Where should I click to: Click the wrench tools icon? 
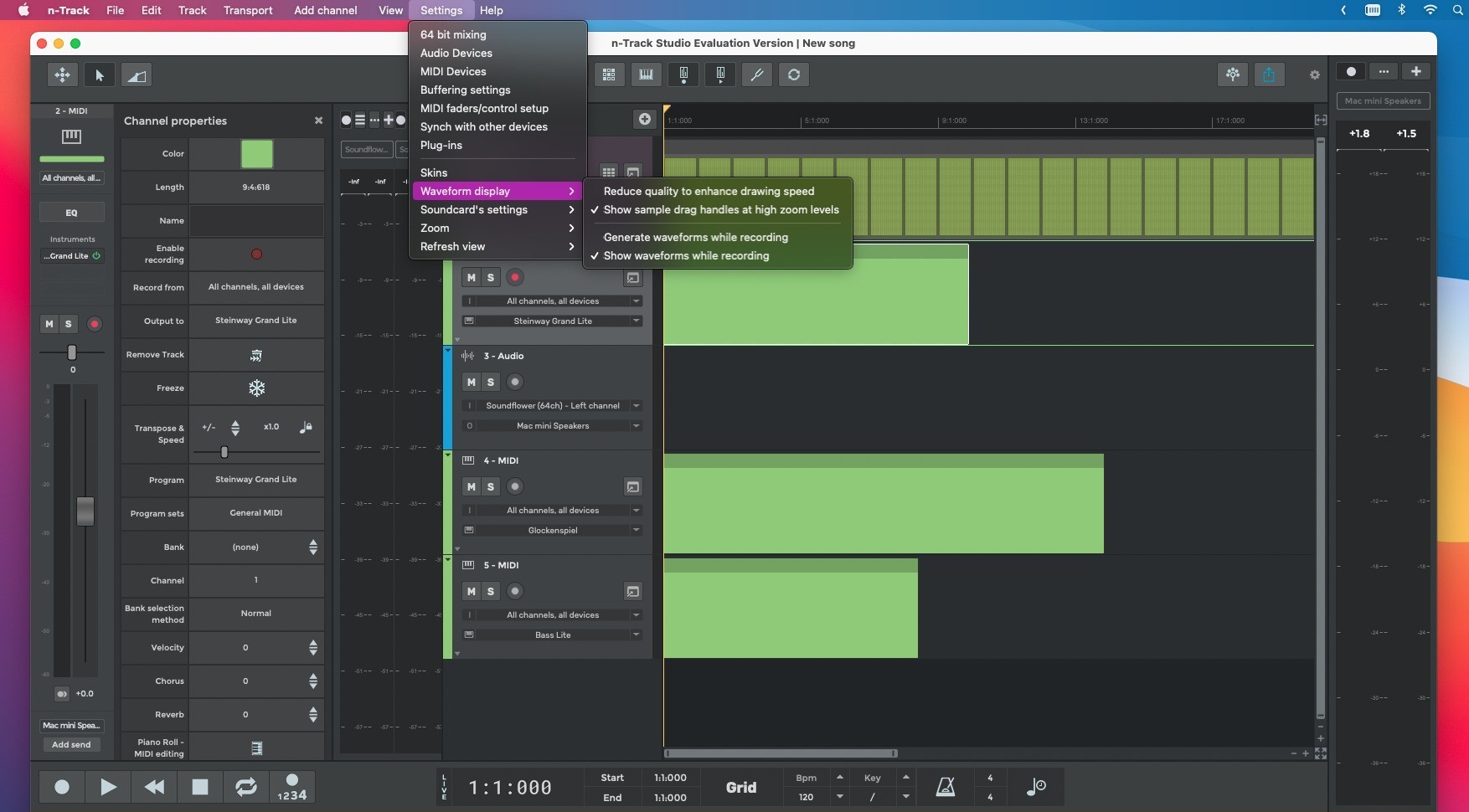coord(757,75)
